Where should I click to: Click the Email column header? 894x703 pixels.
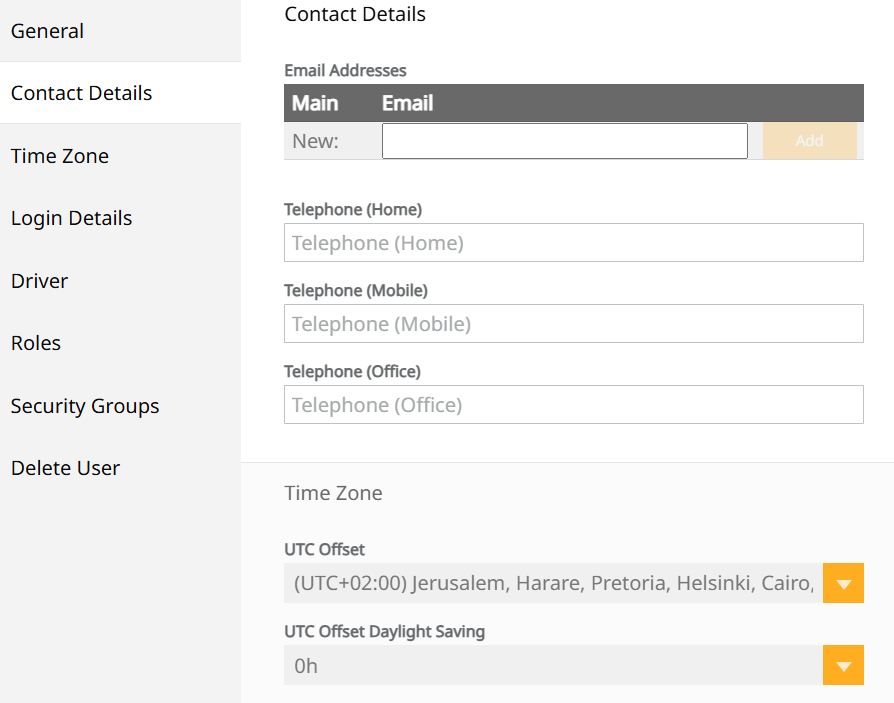407,103
